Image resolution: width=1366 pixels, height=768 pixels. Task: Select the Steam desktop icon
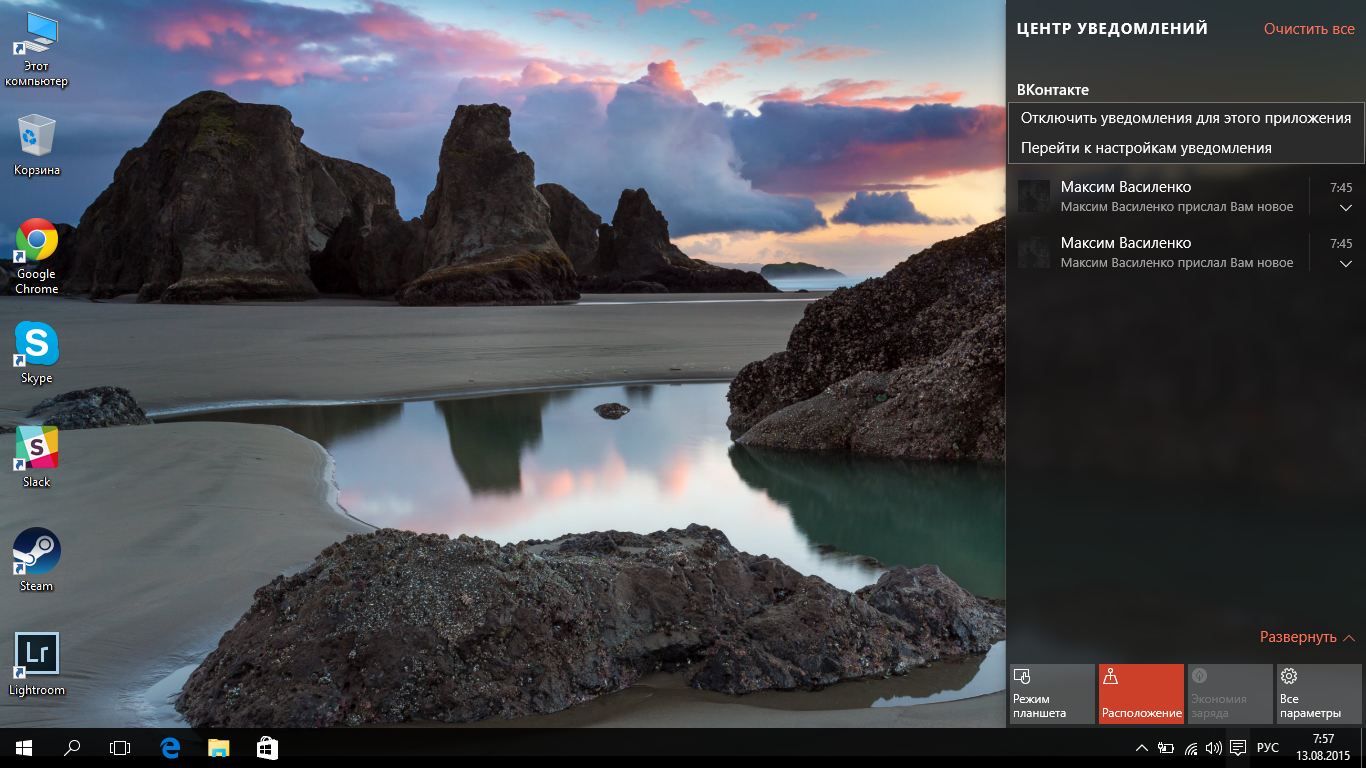36,560
